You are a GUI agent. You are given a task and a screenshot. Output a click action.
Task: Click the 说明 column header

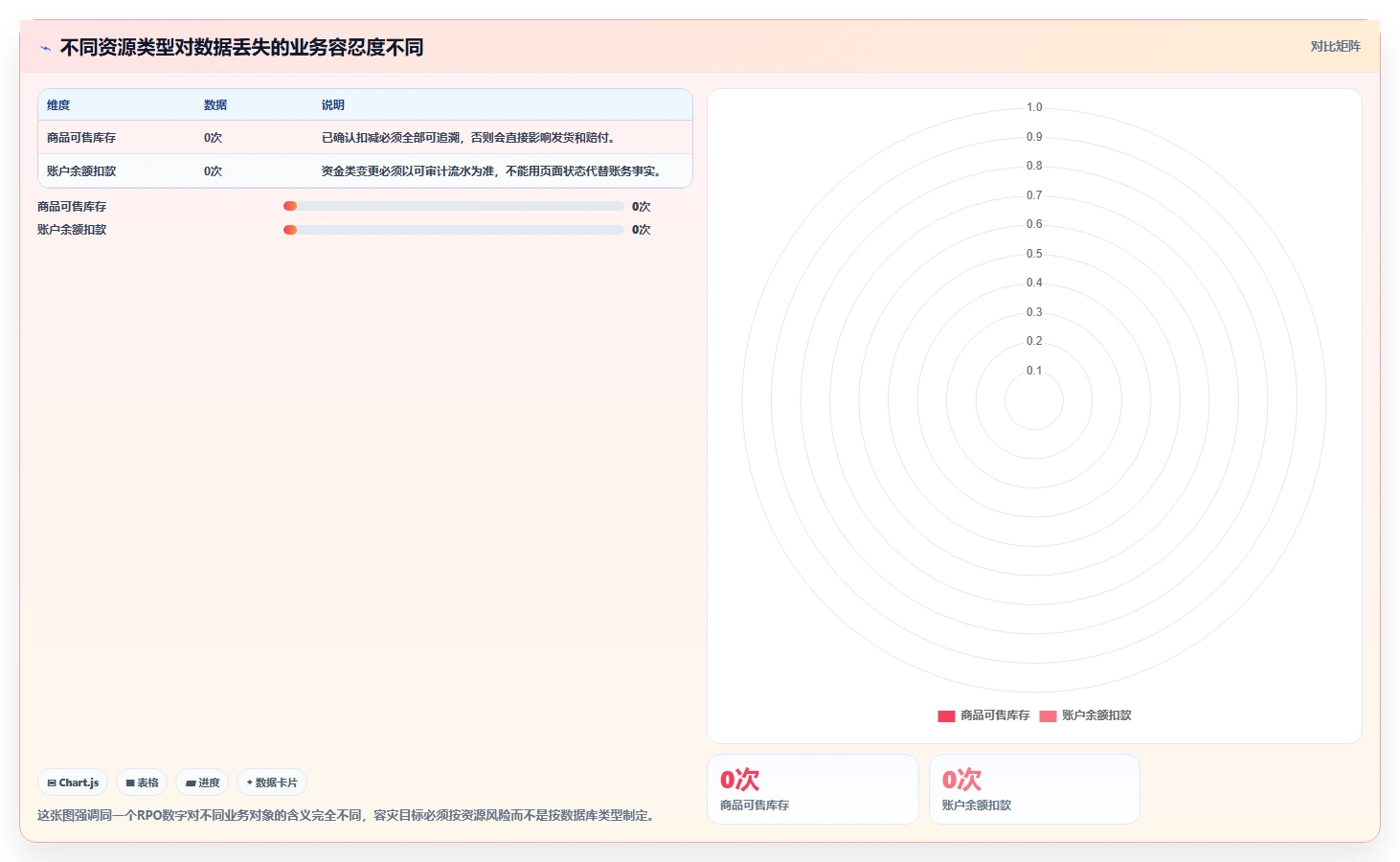[x=333, y=105]
